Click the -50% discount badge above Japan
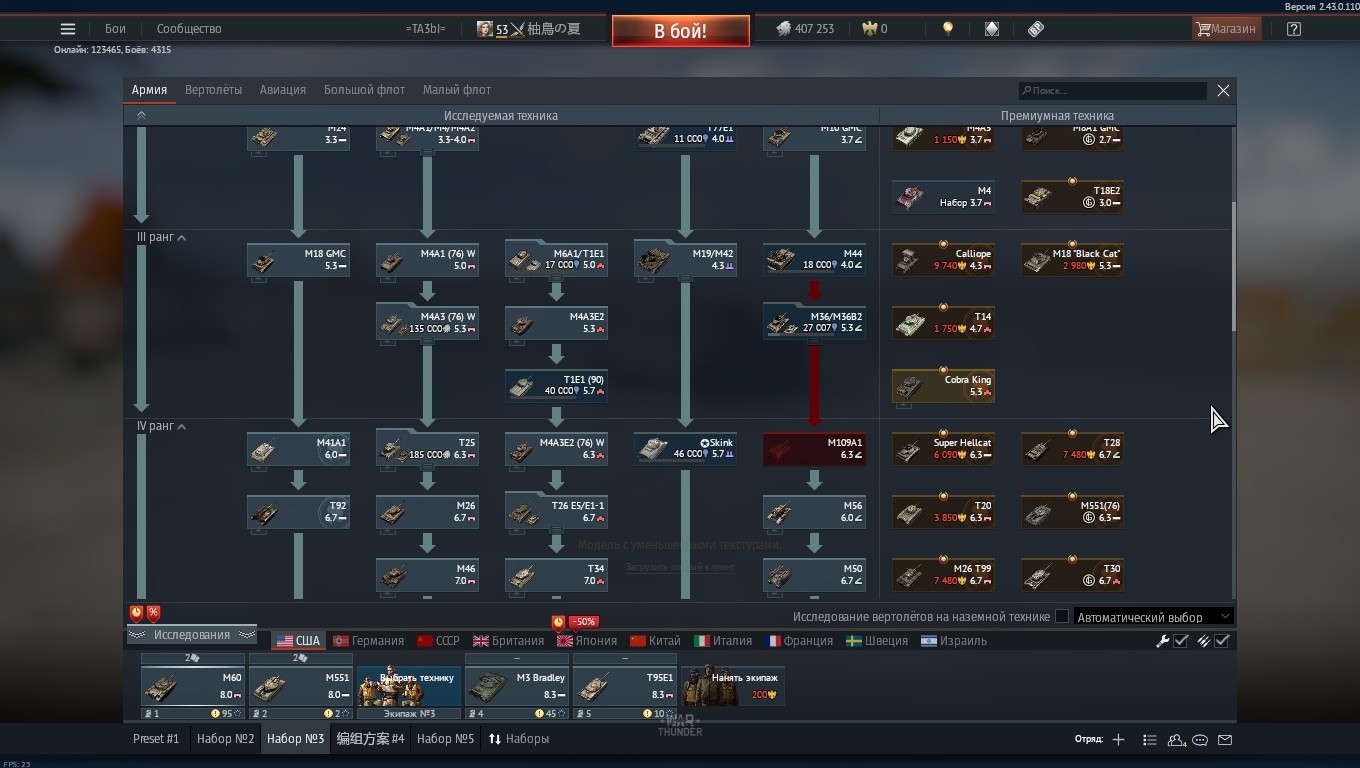This screenshot has height=768, width=1360. click(583, 622)
